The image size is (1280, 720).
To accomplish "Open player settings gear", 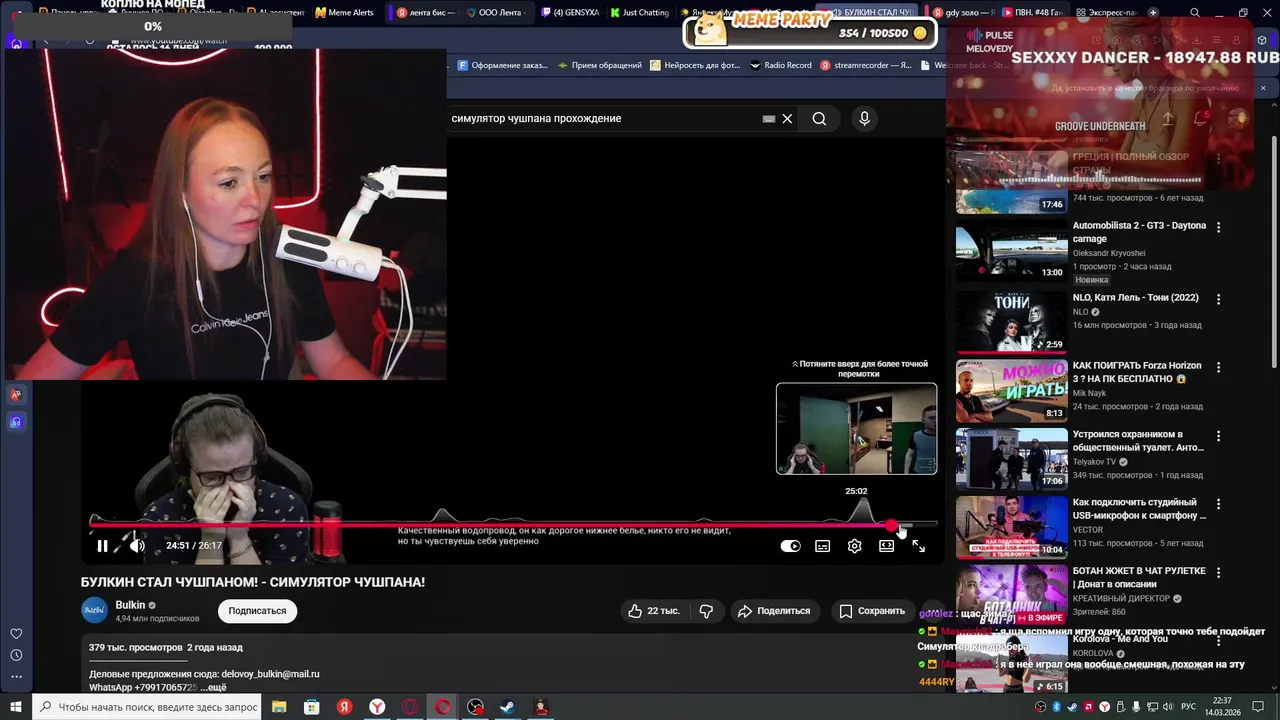I will 854,546.
